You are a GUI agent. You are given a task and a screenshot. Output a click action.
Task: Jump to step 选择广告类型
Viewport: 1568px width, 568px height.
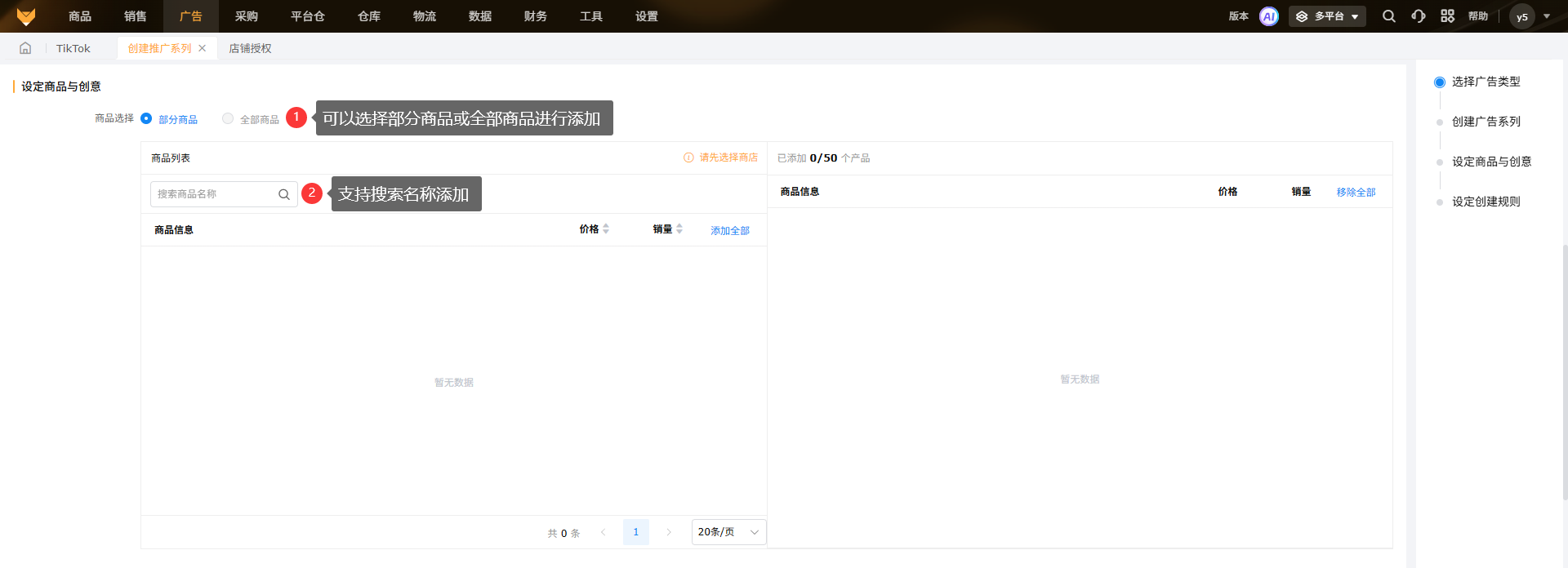click(1486, 82)
